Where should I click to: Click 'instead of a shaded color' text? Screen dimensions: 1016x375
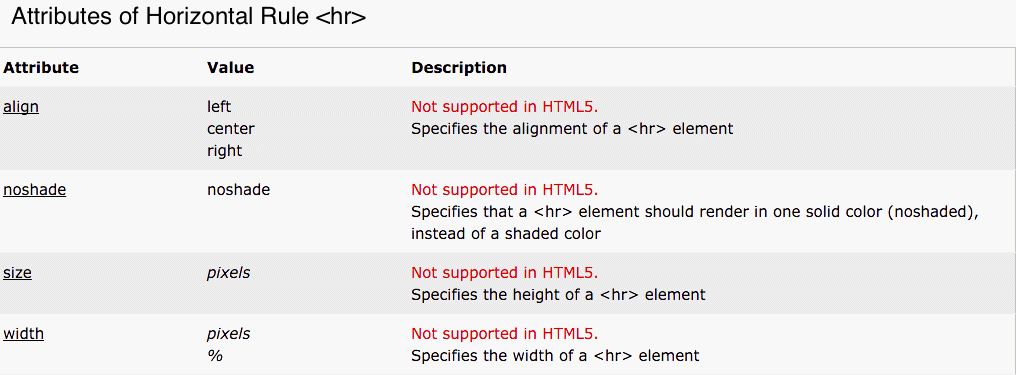[506, 234]
